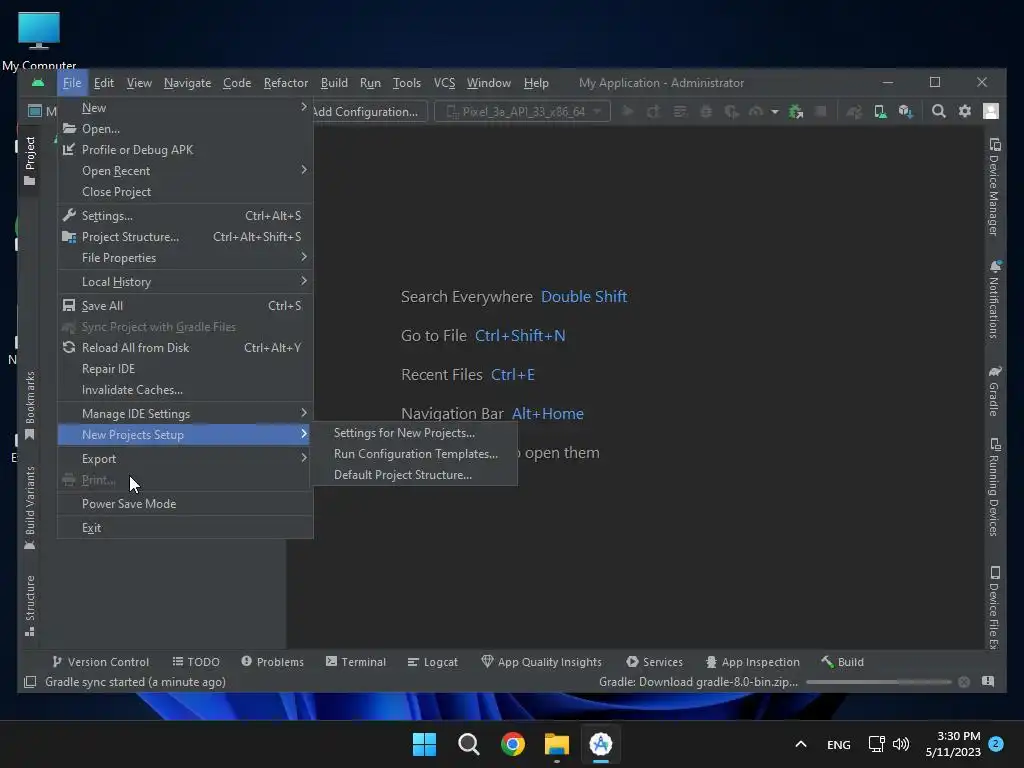The image size is (1024, 768).
Task: Click the Apply Code Changes icon
Action: 680,112
